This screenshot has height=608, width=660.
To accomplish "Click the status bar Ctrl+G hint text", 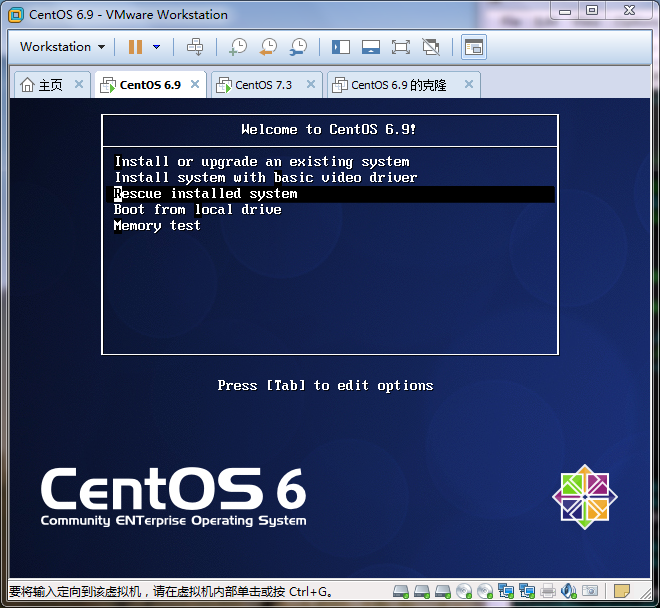I will coord(170,592).
